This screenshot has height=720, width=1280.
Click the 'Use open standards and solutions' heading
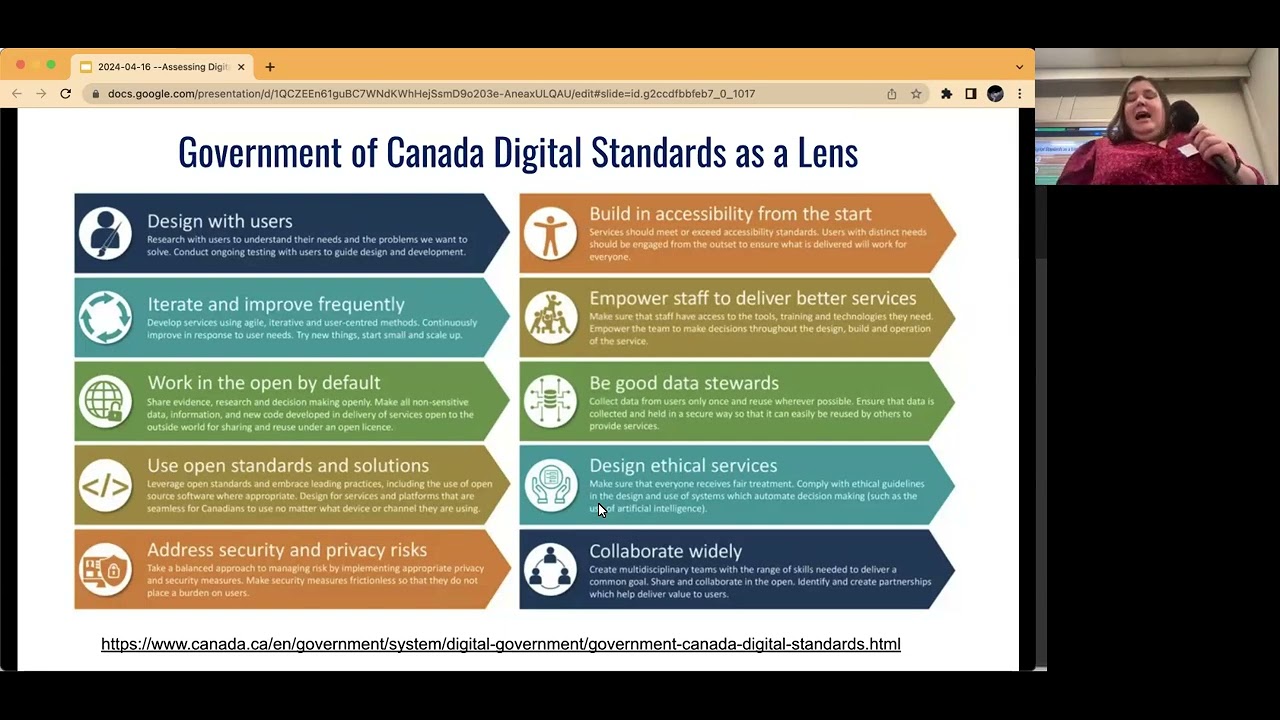pos(288,465)
